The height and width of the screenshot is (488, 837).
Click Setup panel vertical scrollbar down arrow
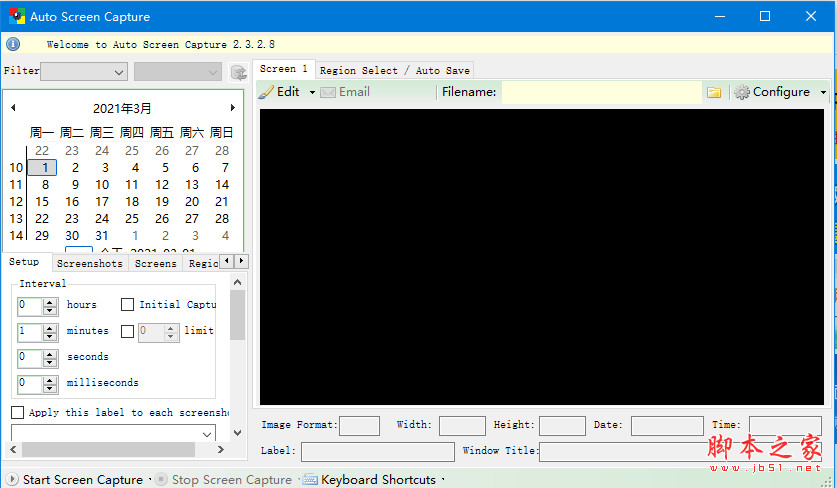coord(238,432)
